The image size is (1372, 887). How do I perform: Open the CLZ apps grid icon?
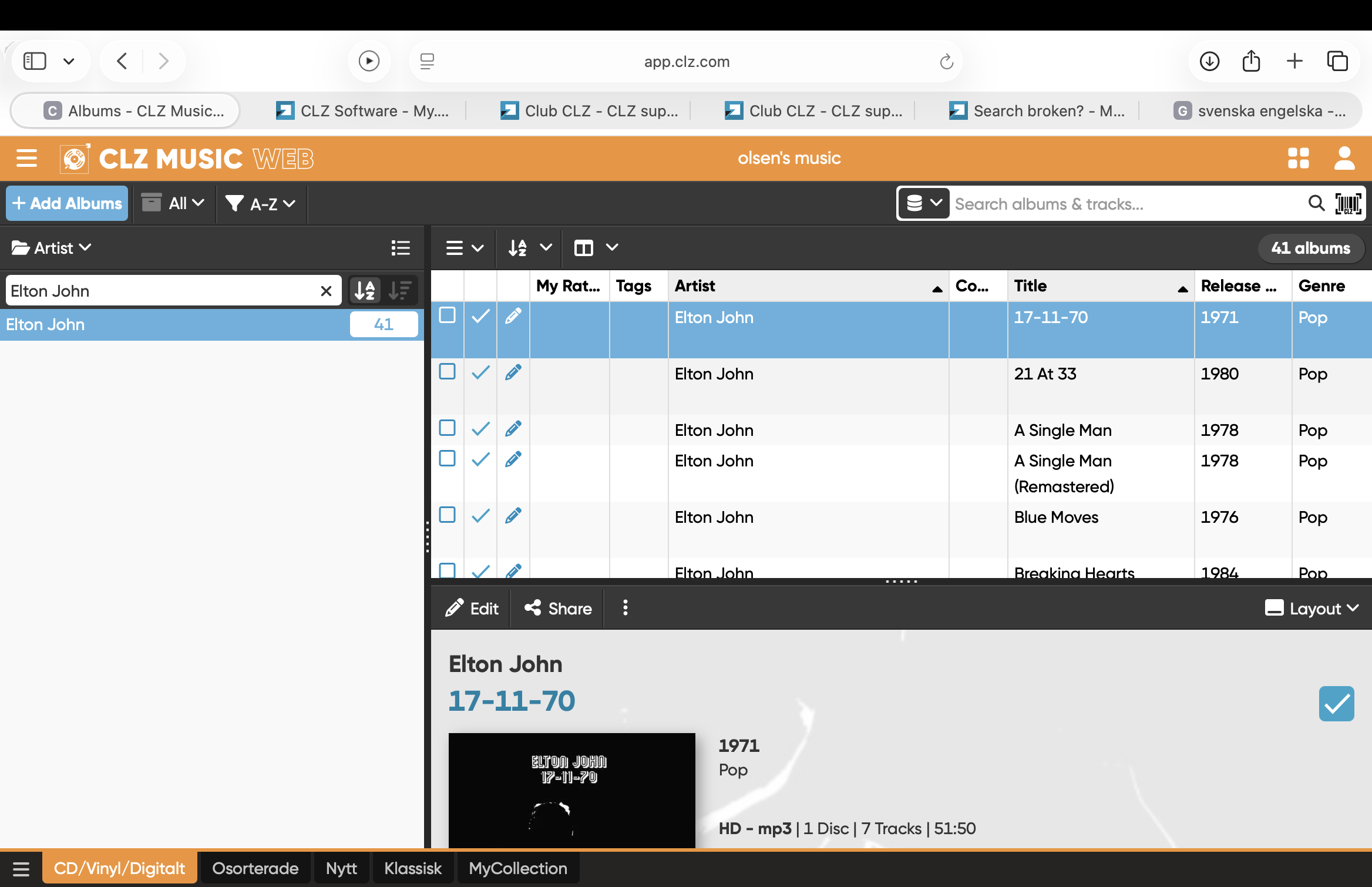click(x=1298, y=158)
